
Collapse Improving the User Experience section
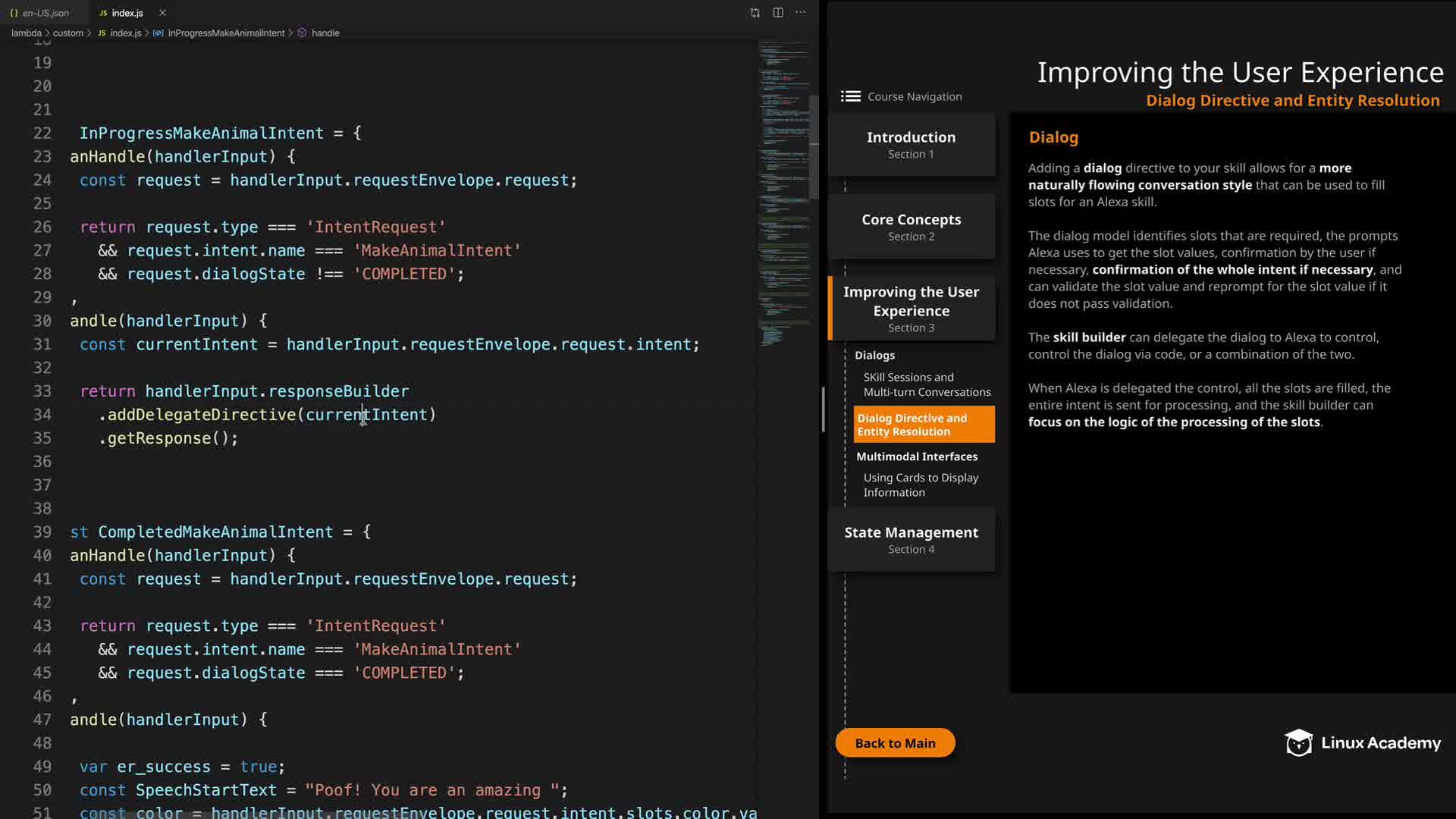[911, 309]
